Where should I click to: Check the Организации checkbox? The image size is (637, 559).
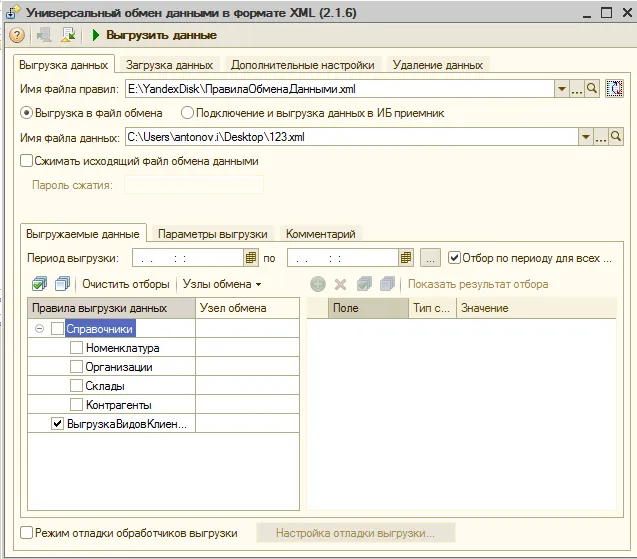coord(76,367)
